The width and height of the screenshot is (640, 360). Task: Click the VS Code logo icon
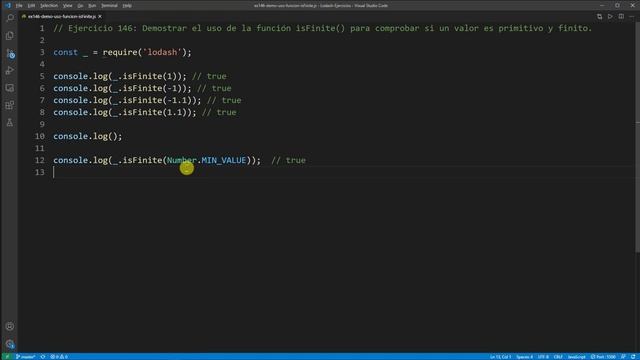click(x=8, y=5)
